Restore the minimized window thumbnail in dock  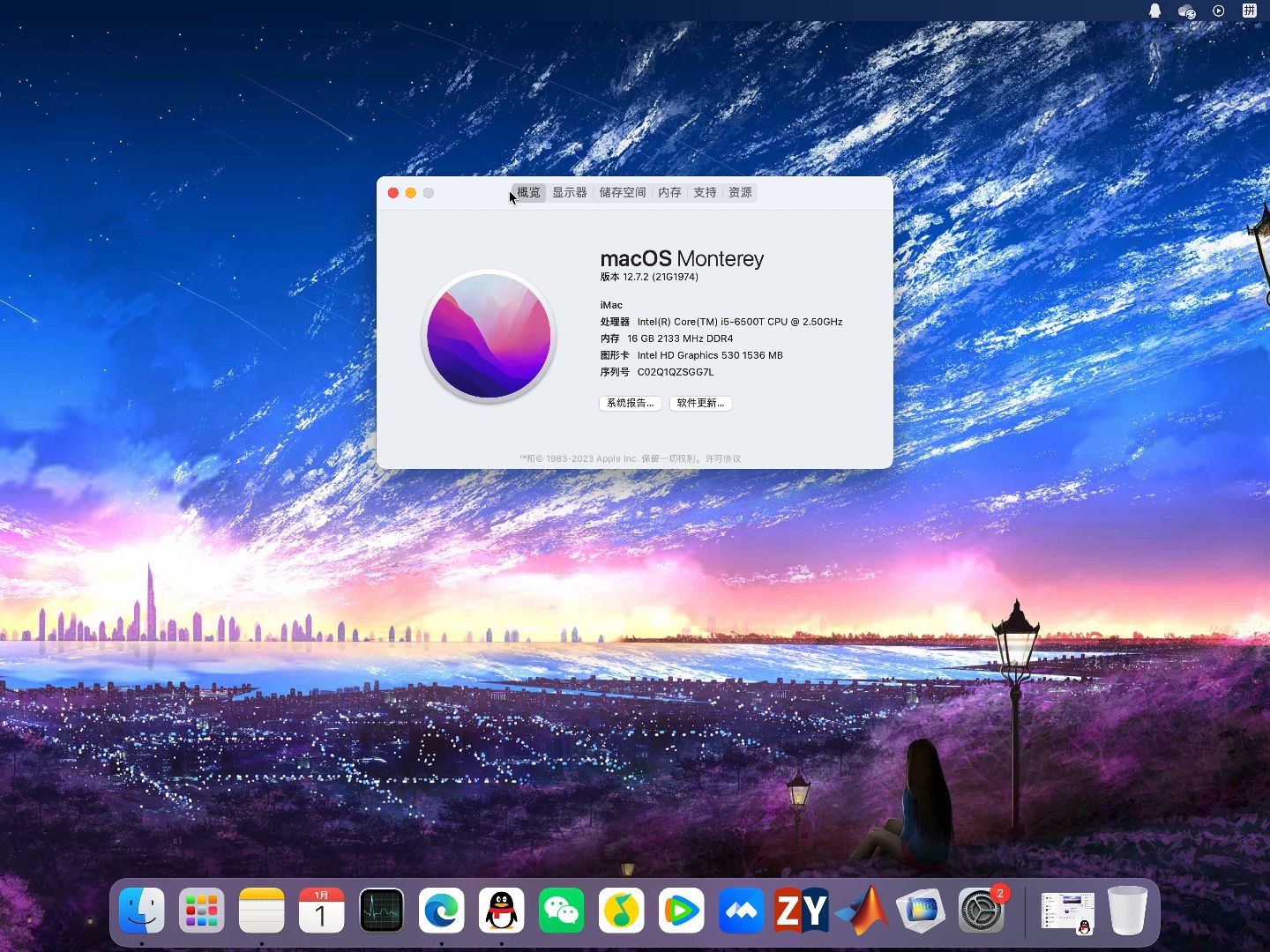[1068, 912]
